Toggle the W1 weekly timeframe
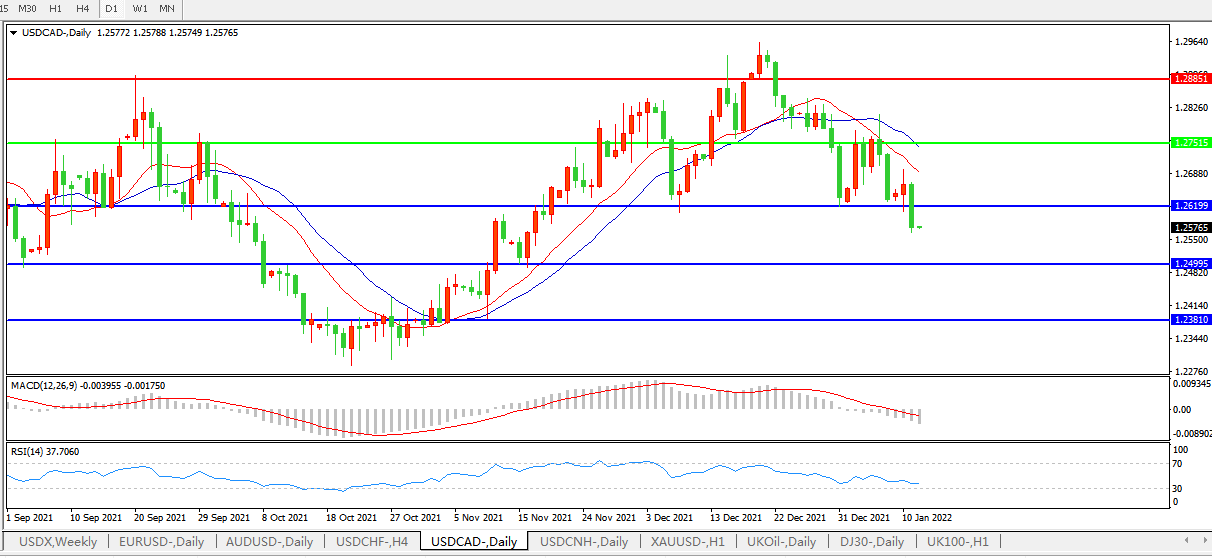This screenshot has width=1212, height=558. point(140,8)
